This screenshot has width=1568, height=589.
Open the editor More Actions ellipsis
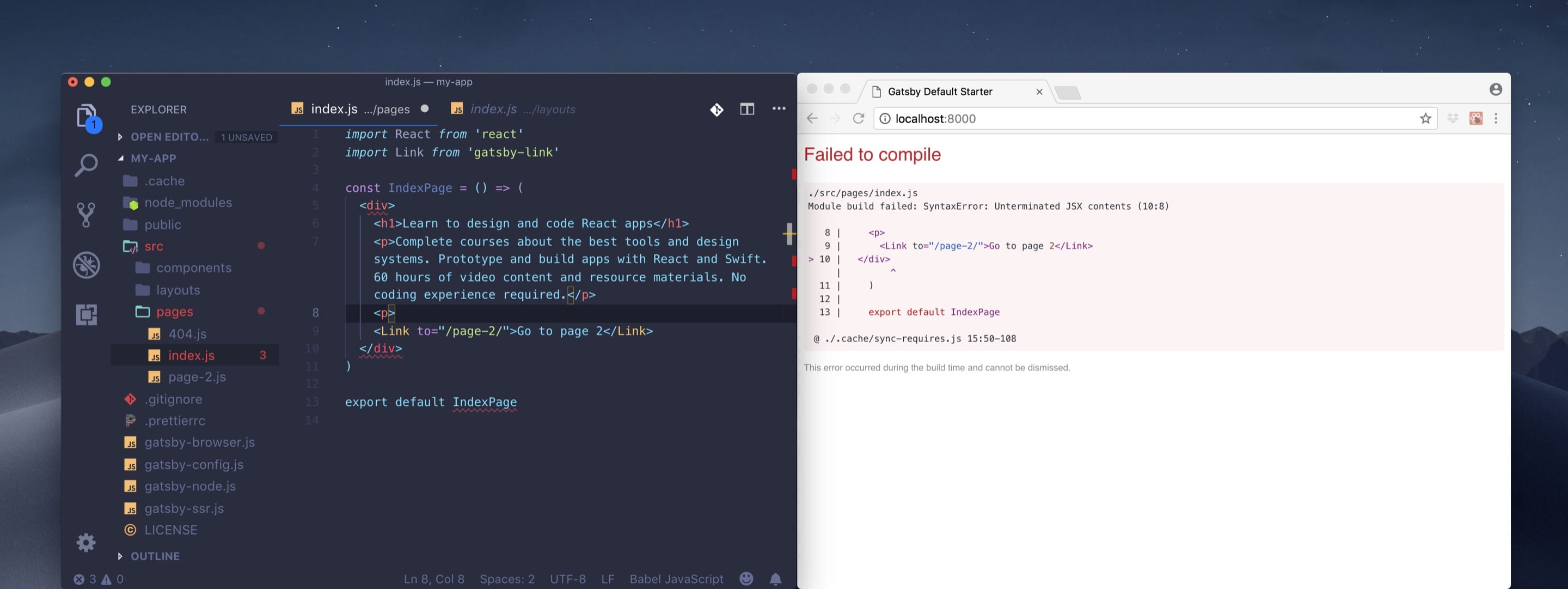coord(779,108)
